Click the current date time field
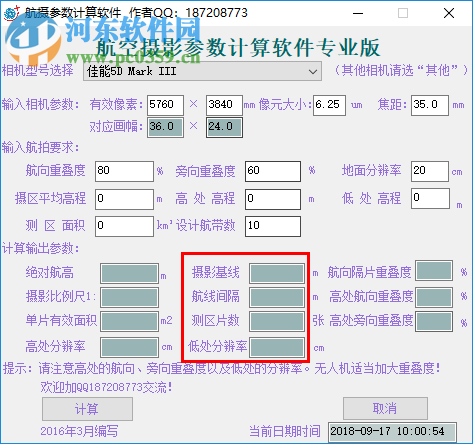 coord(392,432)
